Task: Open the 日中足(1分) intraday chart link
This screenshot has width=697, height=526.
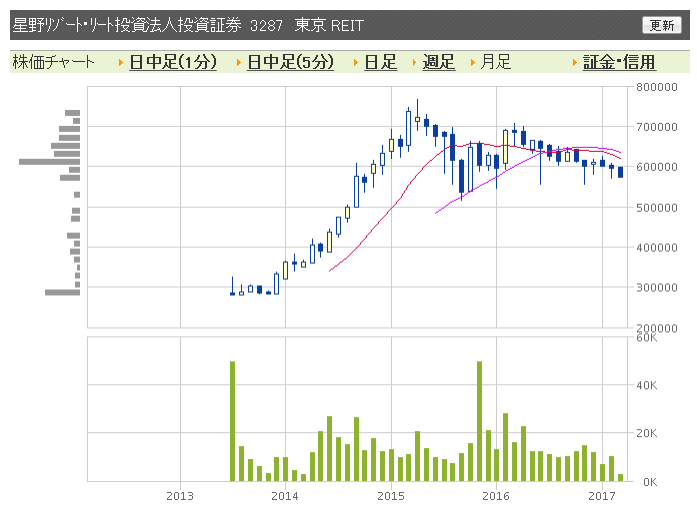Action: pyautogui.click(x=173, y=62)
